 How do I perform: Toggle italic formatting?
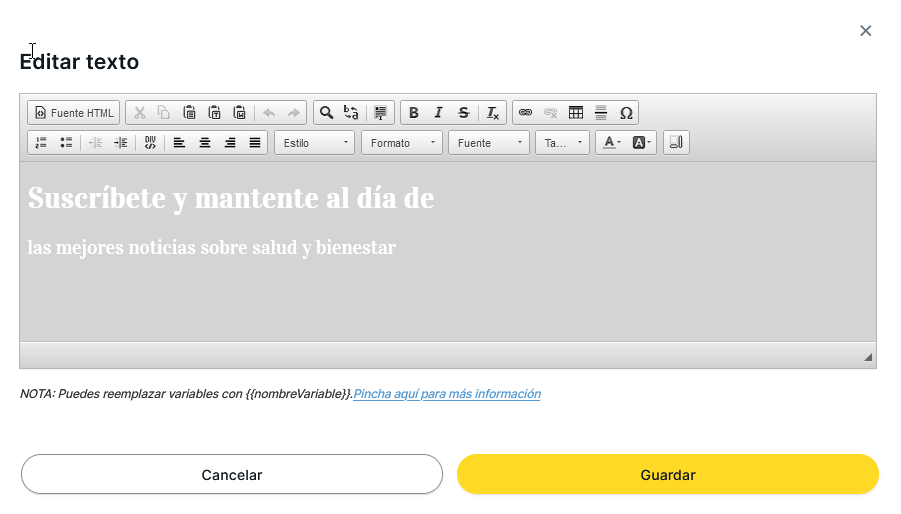coord(438,113)
